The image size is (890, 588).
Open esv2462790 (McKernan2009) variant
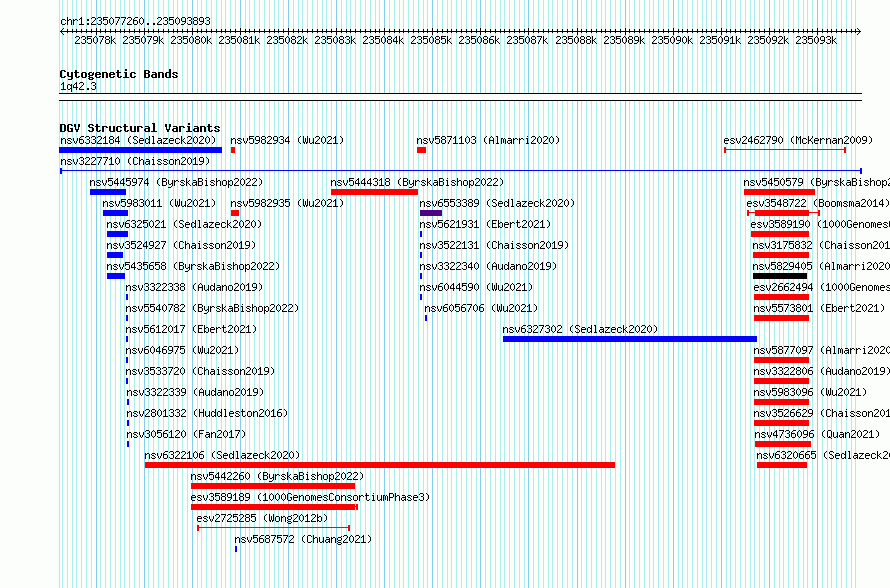pos(798,140)
